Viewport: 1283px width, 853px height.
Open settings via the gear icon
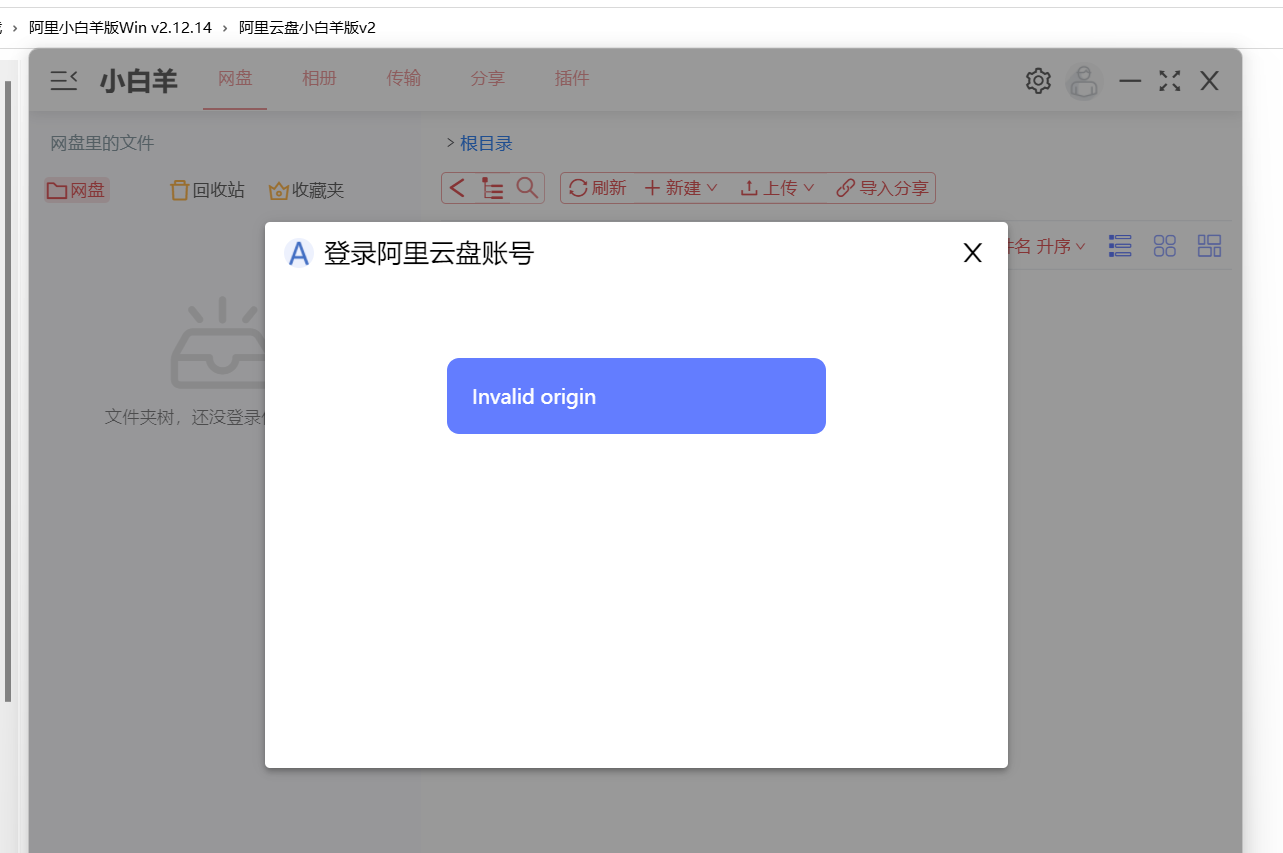1038,81
